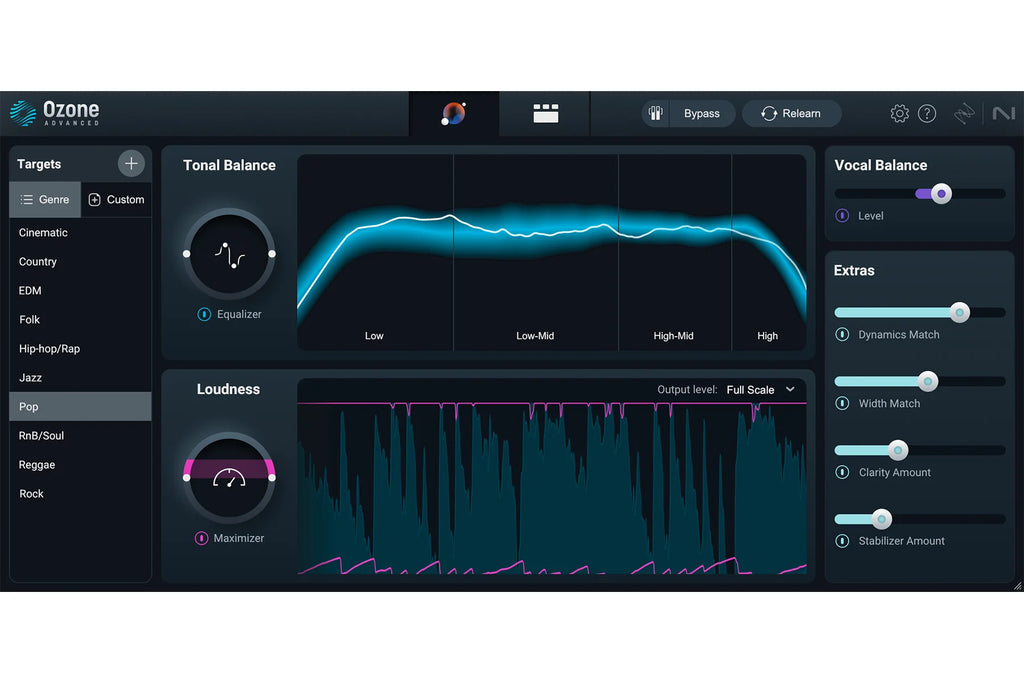Open the settings gear icon

[x=899, y=113]
